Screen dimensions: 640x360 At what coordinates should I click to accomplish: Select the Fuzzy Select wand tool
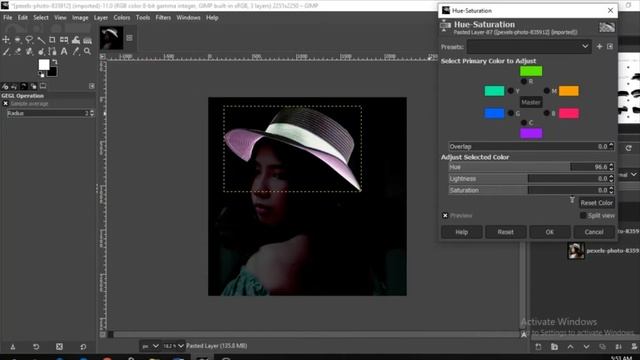[41, 40]
